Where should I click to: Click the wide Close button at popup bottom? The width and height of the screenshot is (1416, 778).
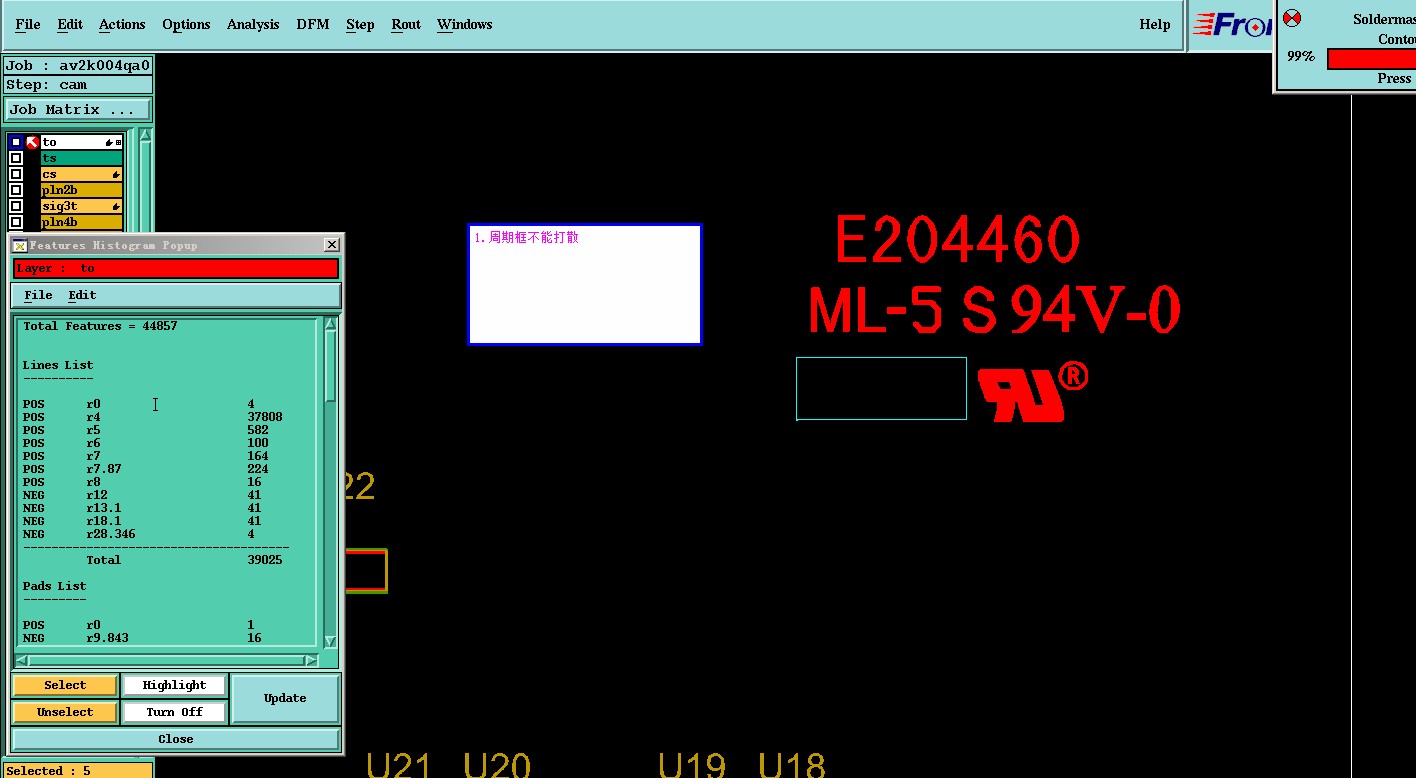176,739
